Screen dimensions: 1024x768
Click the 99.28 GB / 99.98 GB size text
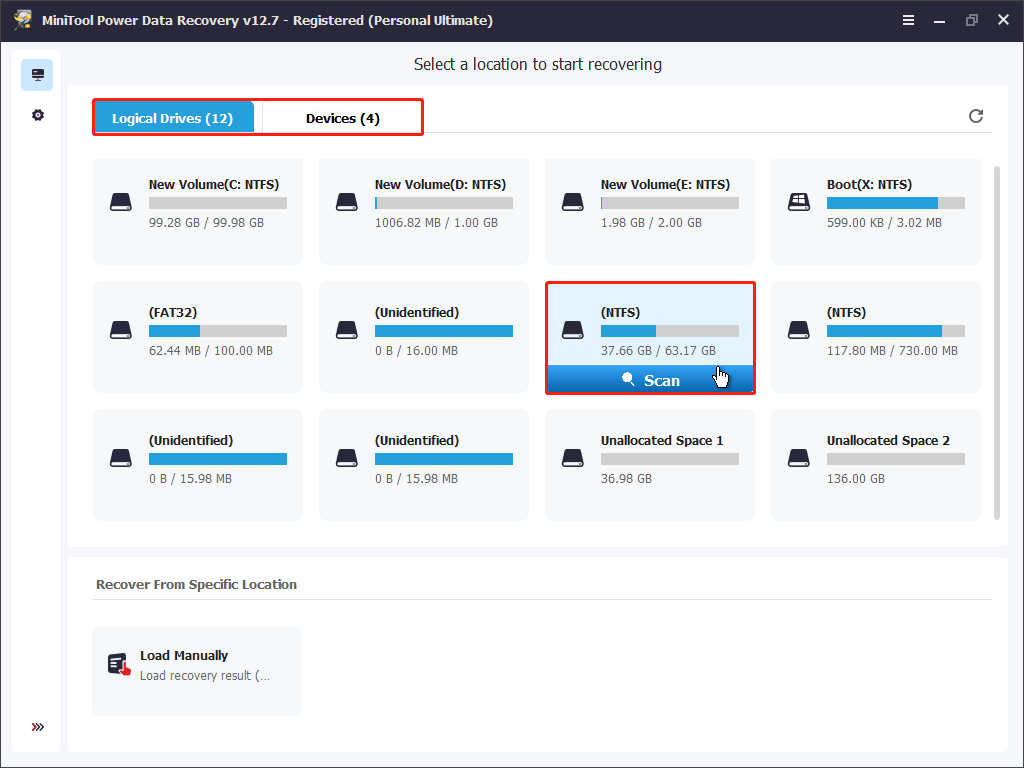coord(206,223)
